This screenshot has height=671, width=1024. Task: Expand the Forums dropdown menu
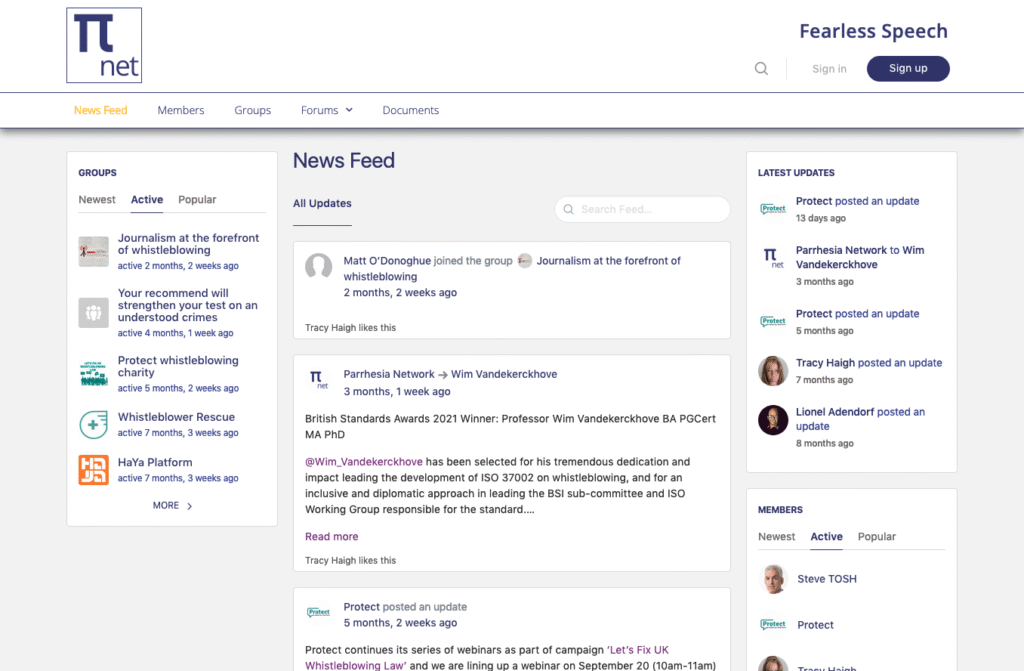[327, 110]
